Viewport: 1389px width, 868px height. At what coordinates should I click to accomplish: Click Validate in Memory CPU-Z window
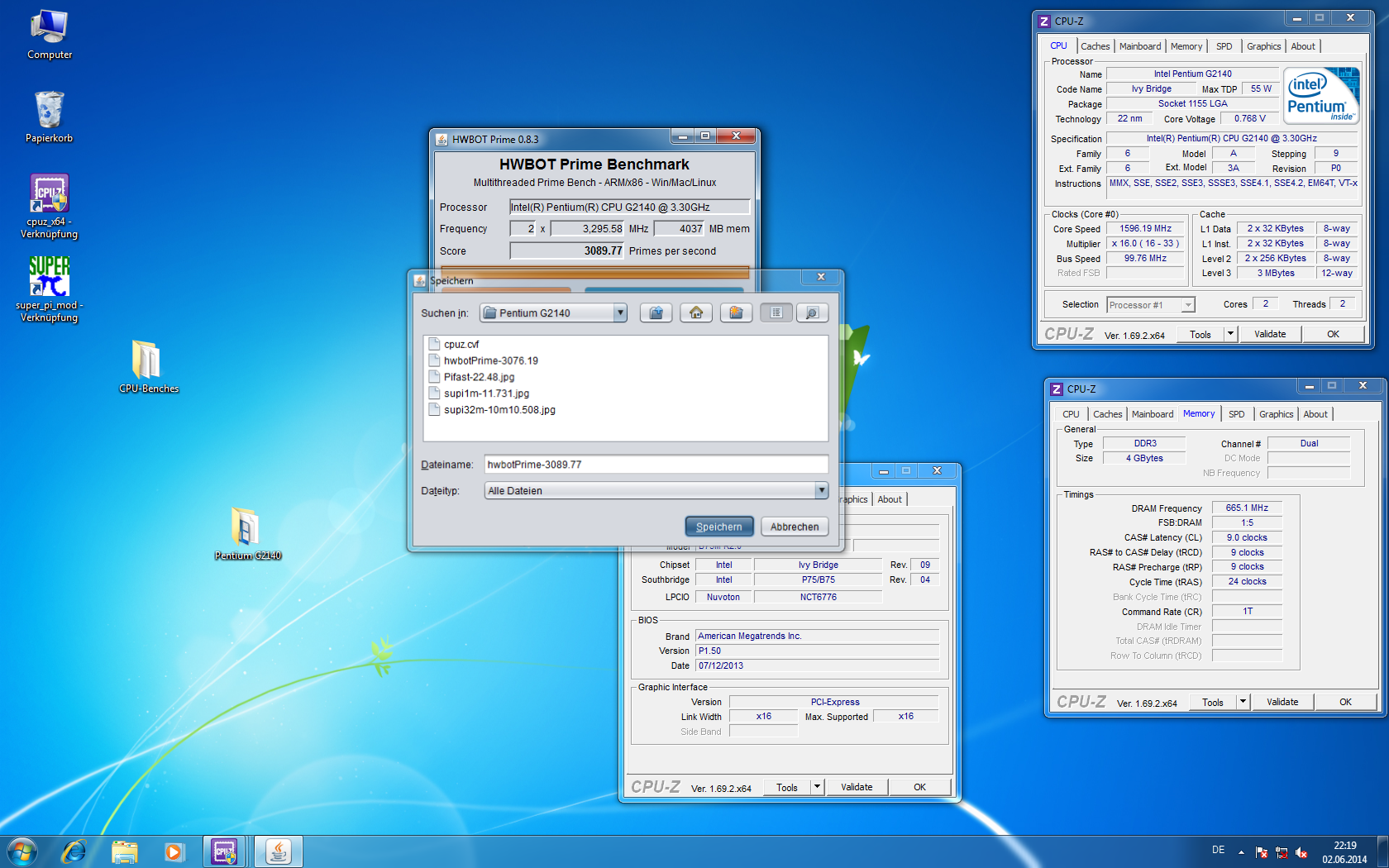[x=1282, y=702]
